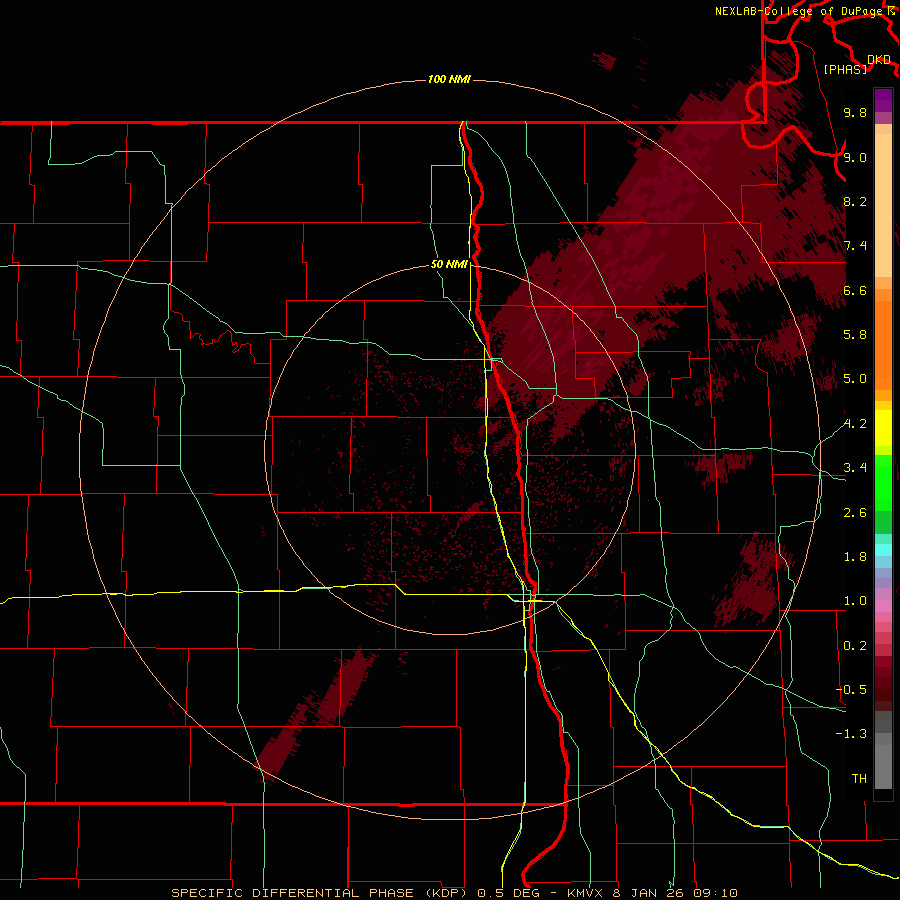Click the DKD label above the color scale
Viewport: 900px width, 900px height.
[879, 59]
